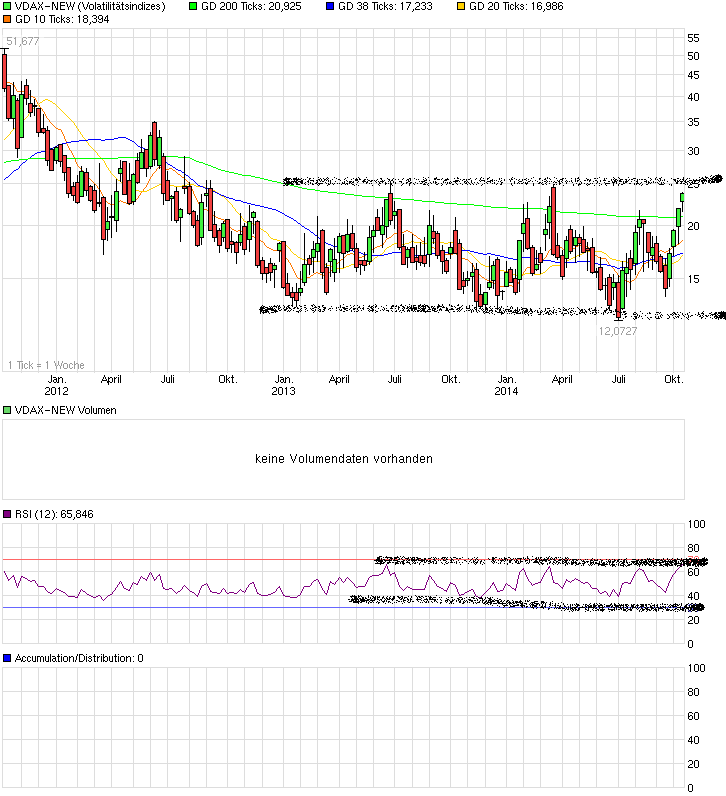Click the 'Jan. 2014' axis label
This screenshot has height=796, width=726.
tap(506, 385)
